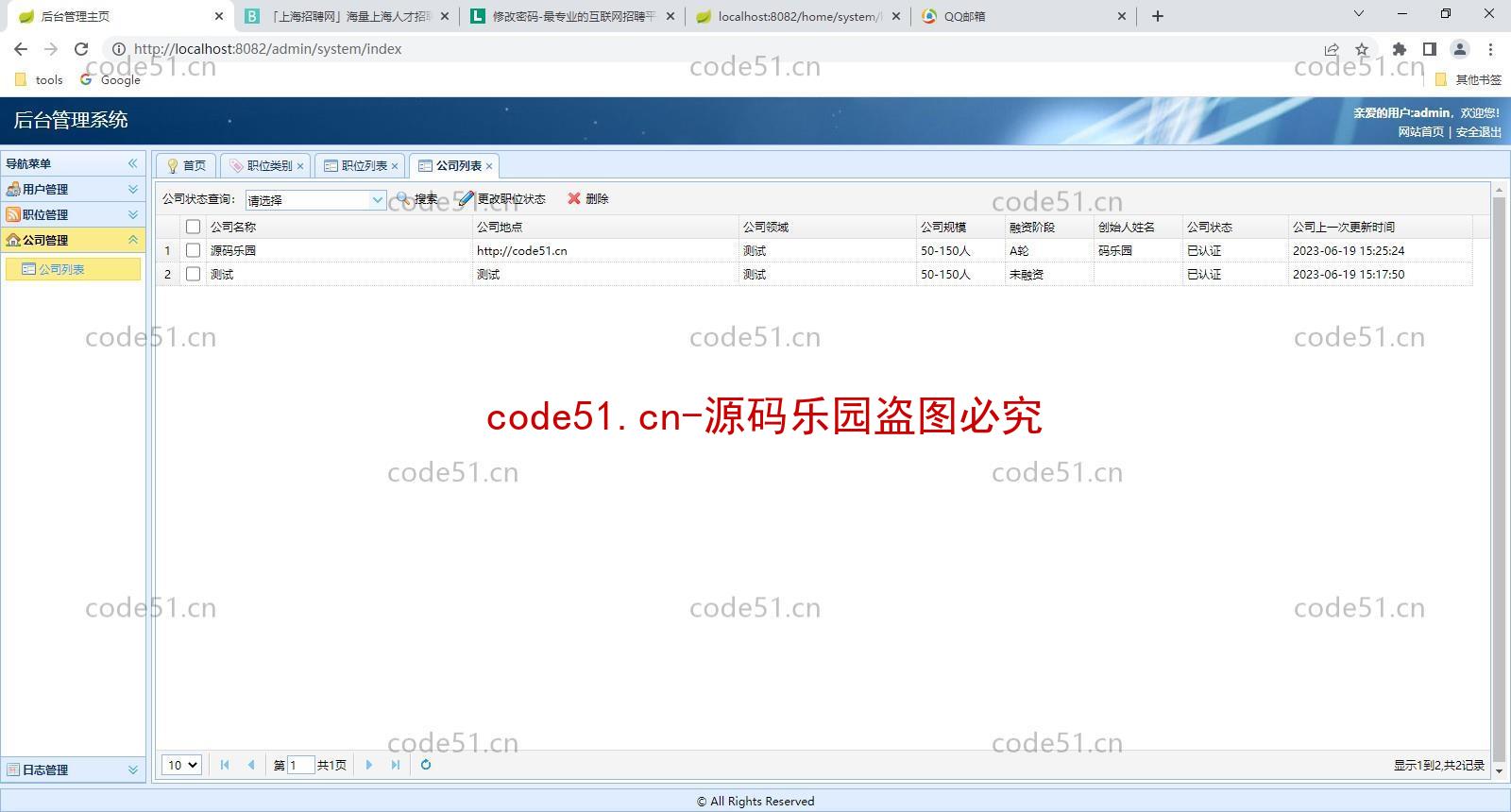The width and height of the screenshot is (1511, 812).
Task: Sort by 公司名称 column header
Action: pos(339,227)
